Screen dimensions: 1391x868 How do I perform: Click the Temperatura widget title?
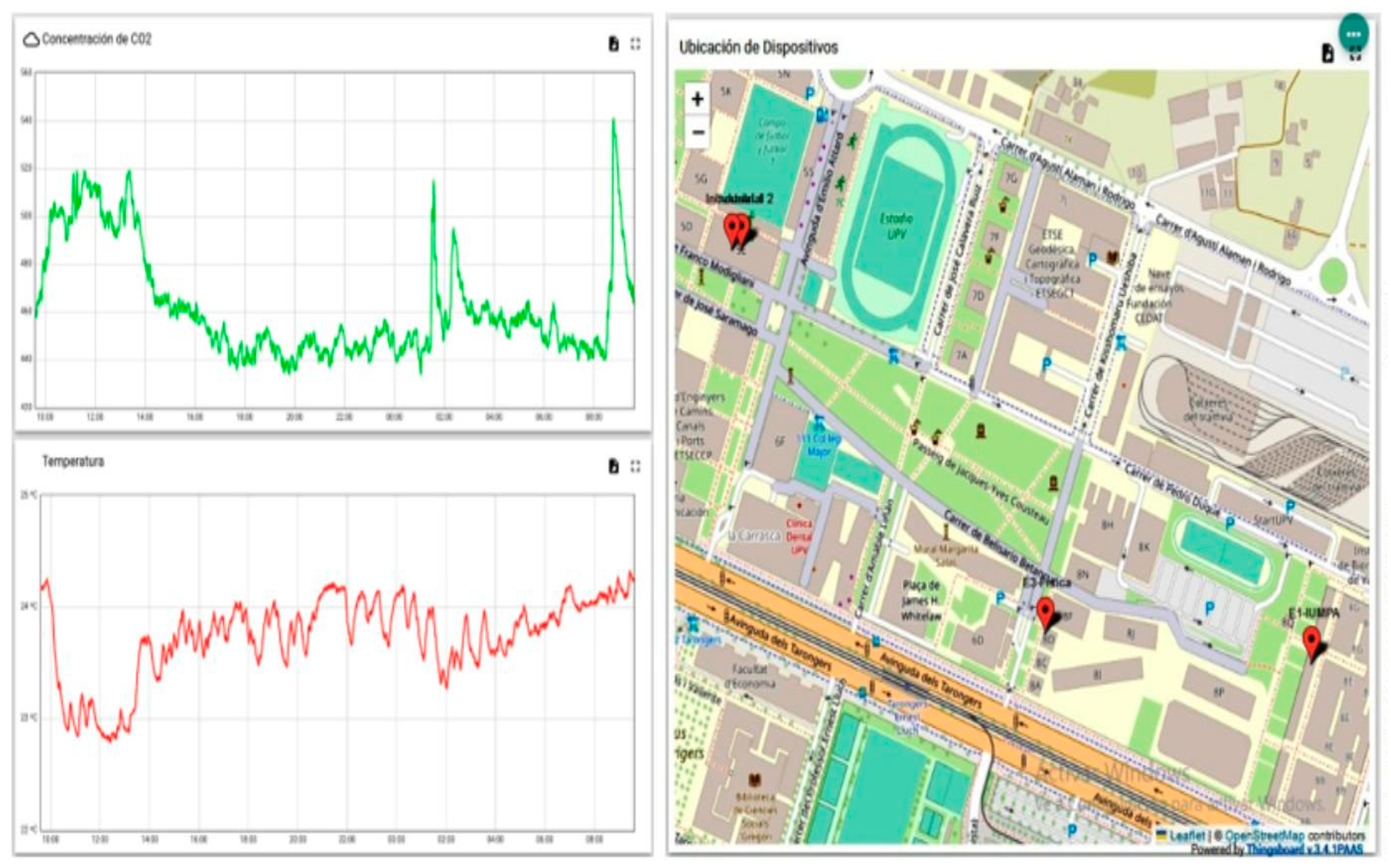[x=73, y=462]
